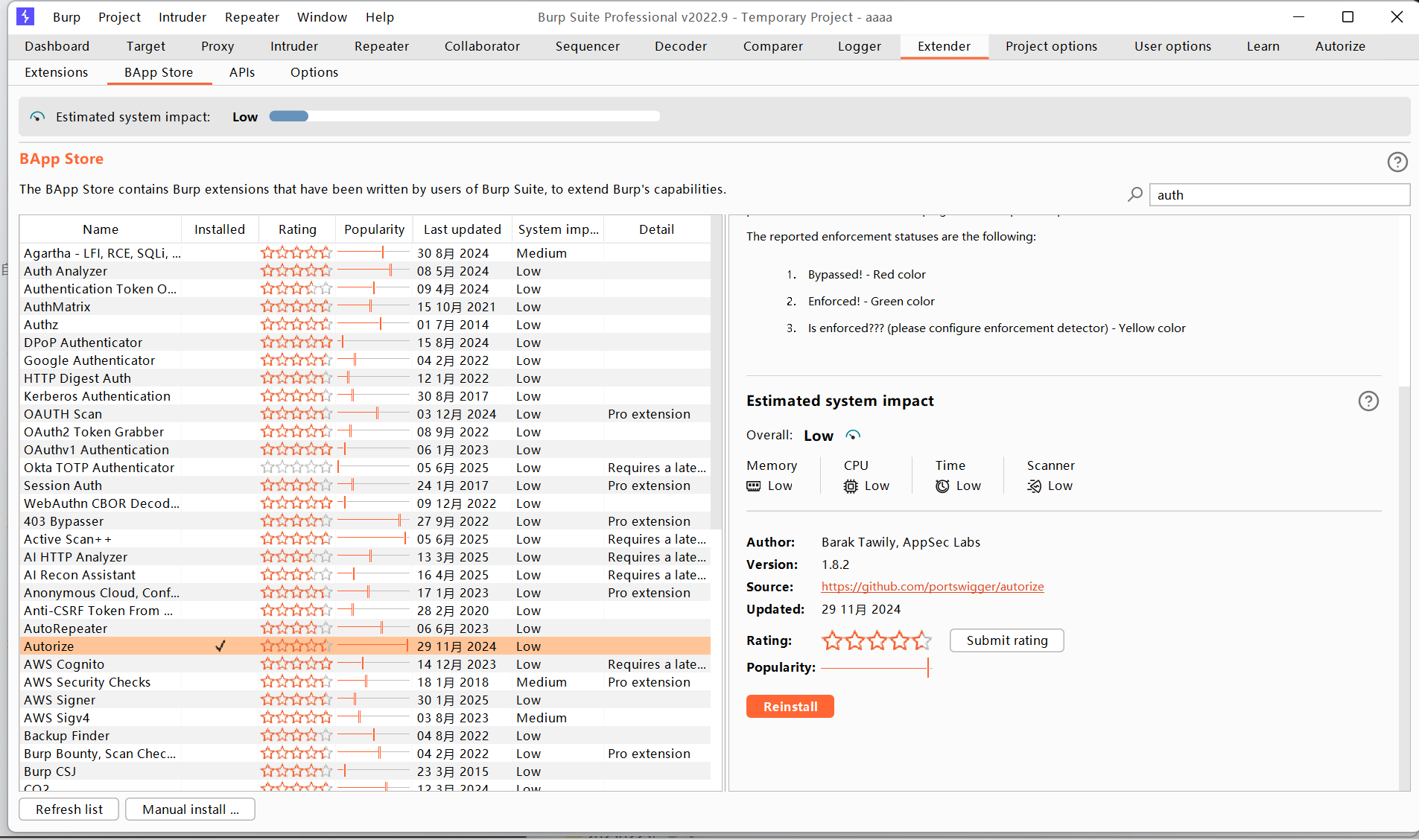
Task: Select the Session Auth row
Action: pyautogui.click(x=365, y=486)
